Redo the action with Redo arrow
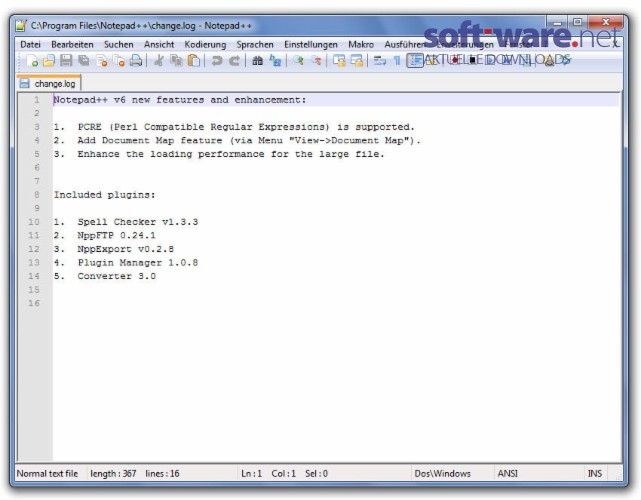This screenshot has width=641, height=500. click(x=234, y=61)
